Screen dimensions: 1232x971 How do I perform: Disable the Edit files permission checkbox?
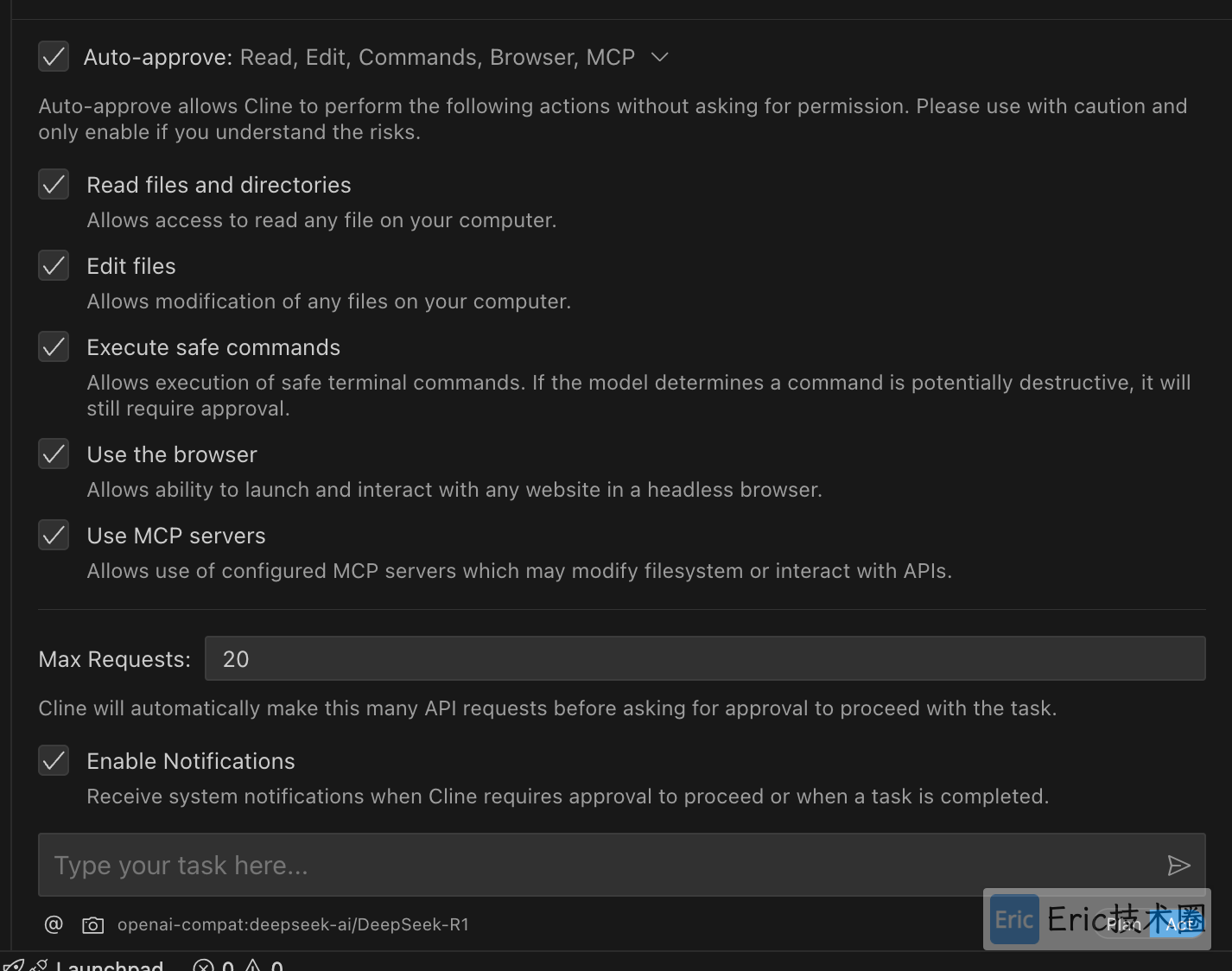tap(54, 266)
